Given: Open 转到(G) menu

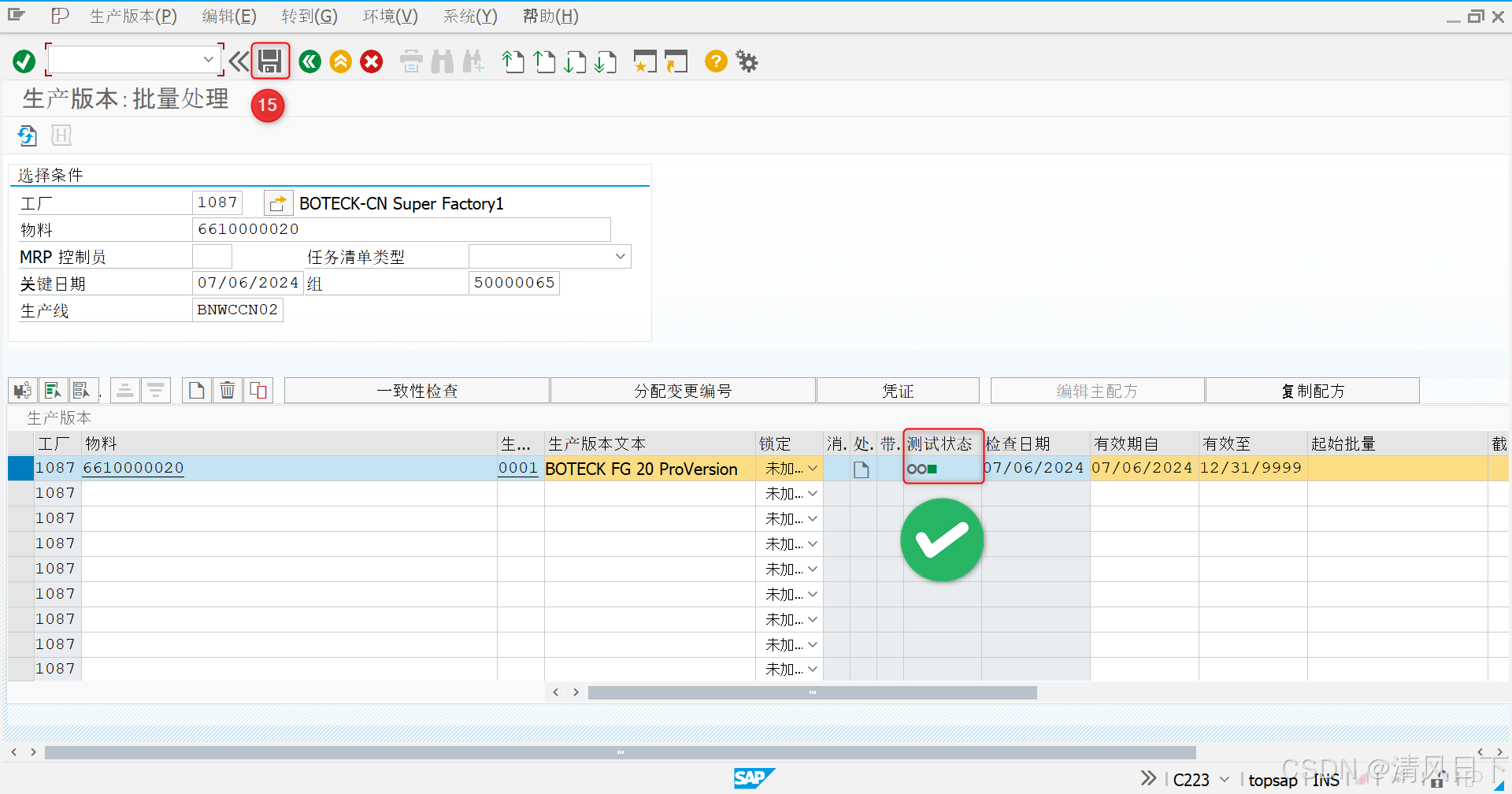Looking at the screenshot, I should pos(309,16).
